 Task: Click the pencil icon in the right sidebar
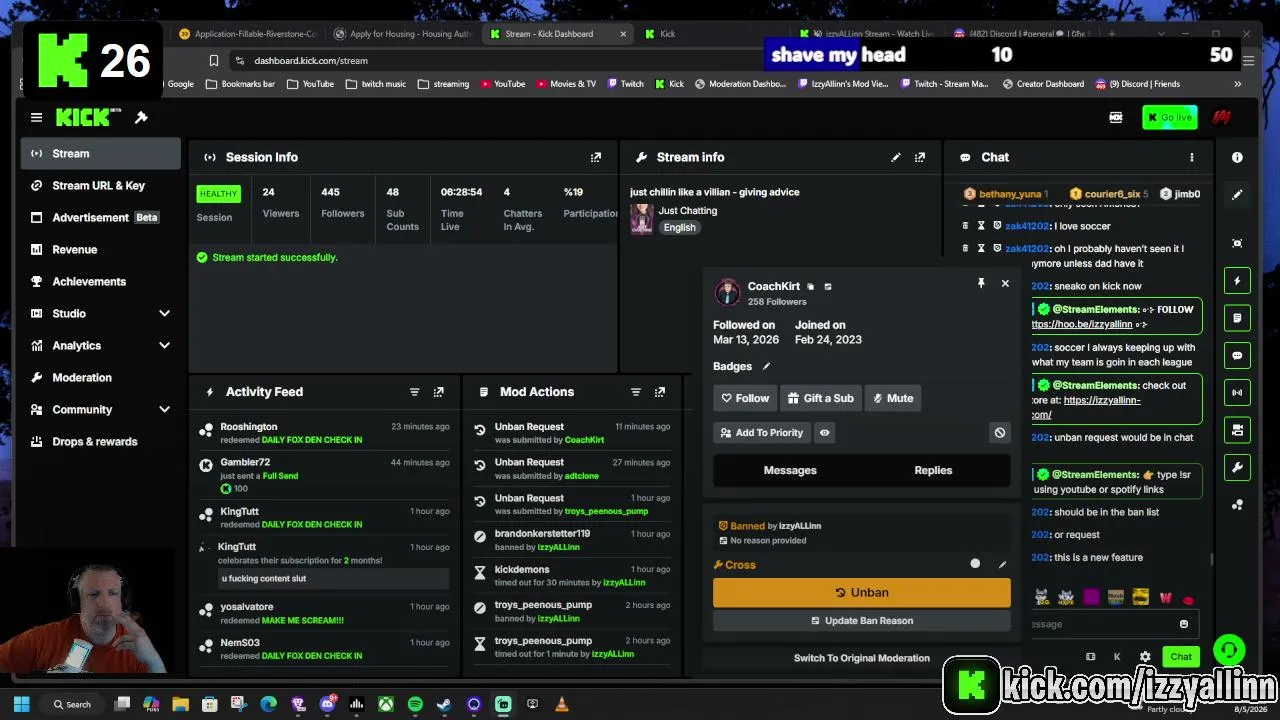[x=1237, y=195]
